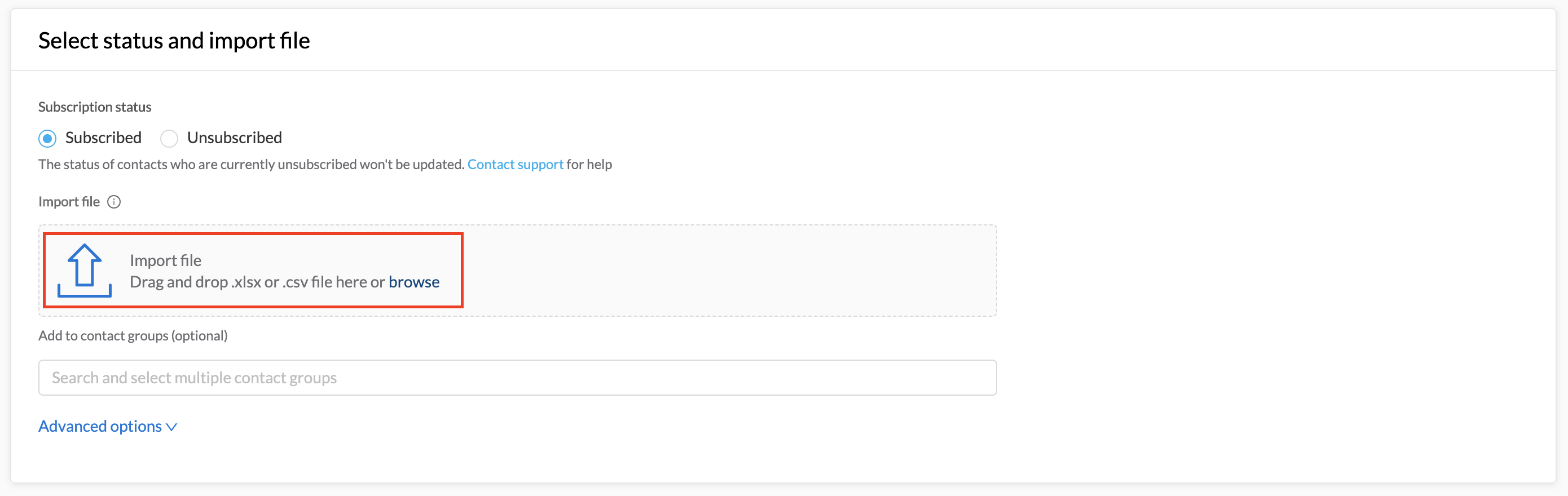This screenshot has width=1568, height=496.
Task: Click the Select status and import file heading
Action: click(174, 40)
